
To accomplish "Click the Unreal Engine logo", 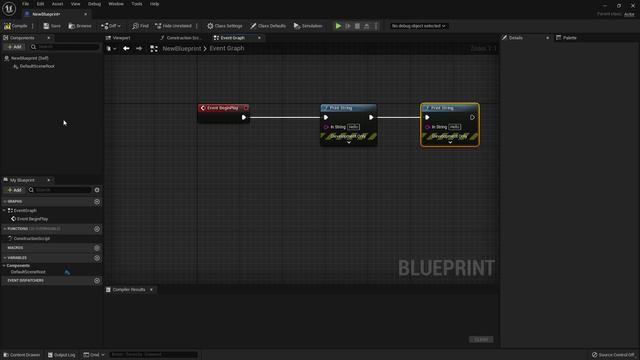I will [9, 8].
